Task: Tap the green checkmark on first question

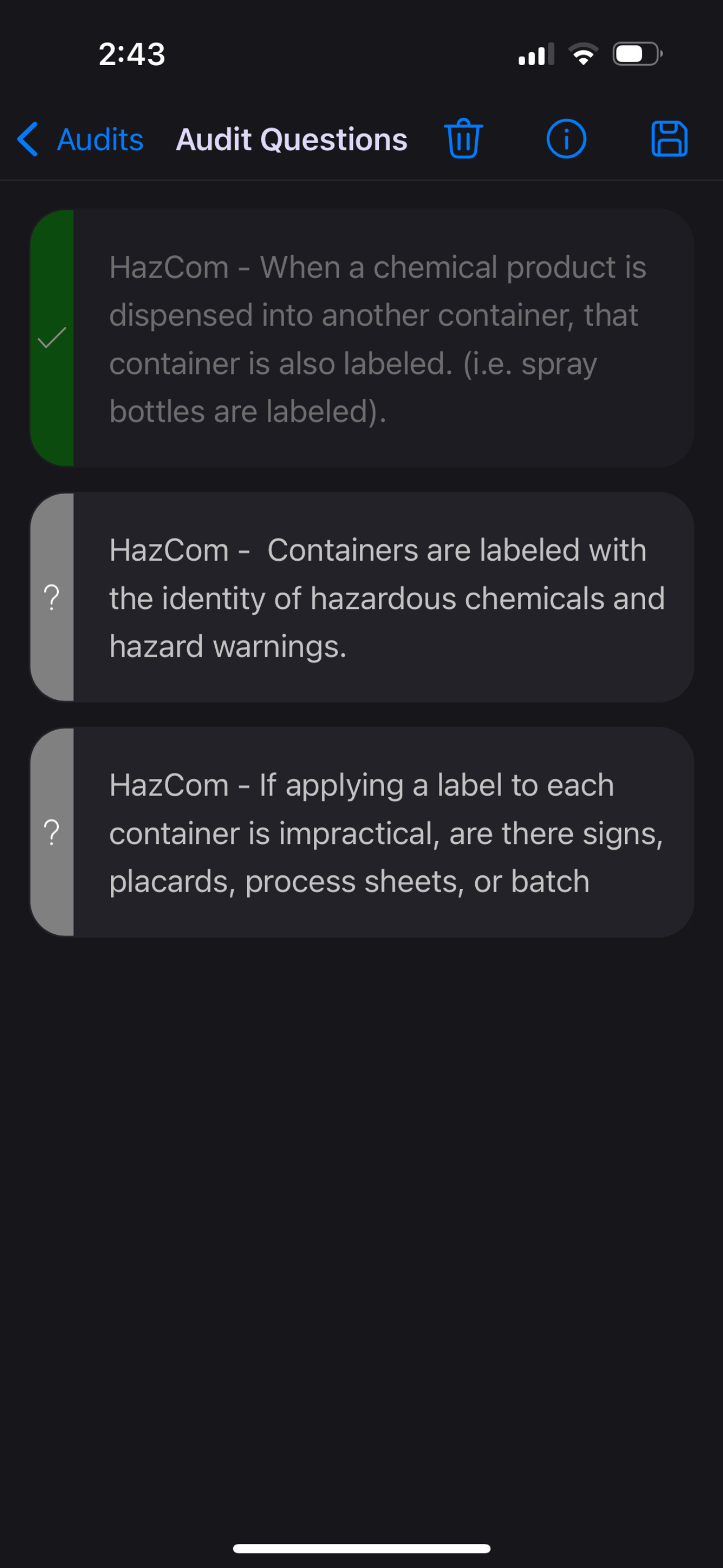Action: (x=52, y=337)
